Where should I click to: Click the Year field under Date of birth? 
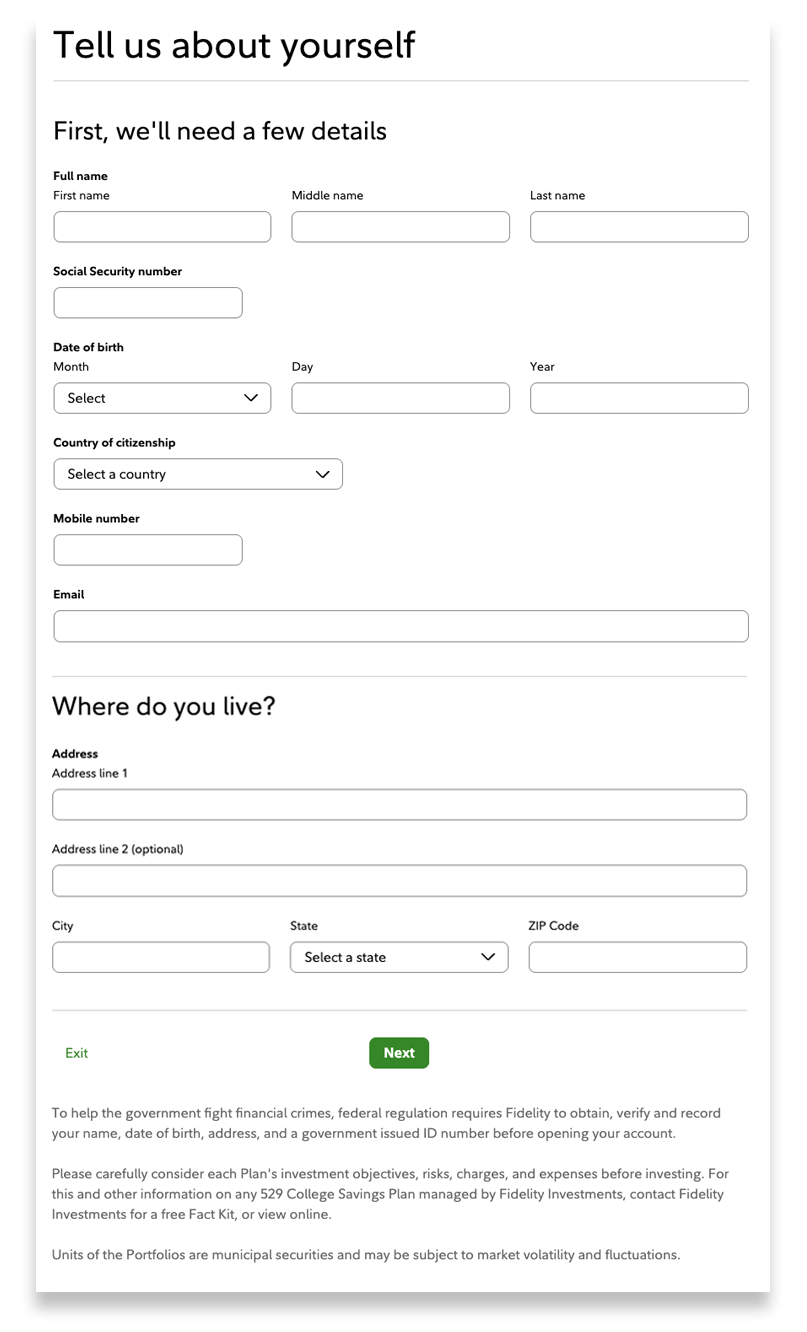pyautogui.click(x=638, y=398)
